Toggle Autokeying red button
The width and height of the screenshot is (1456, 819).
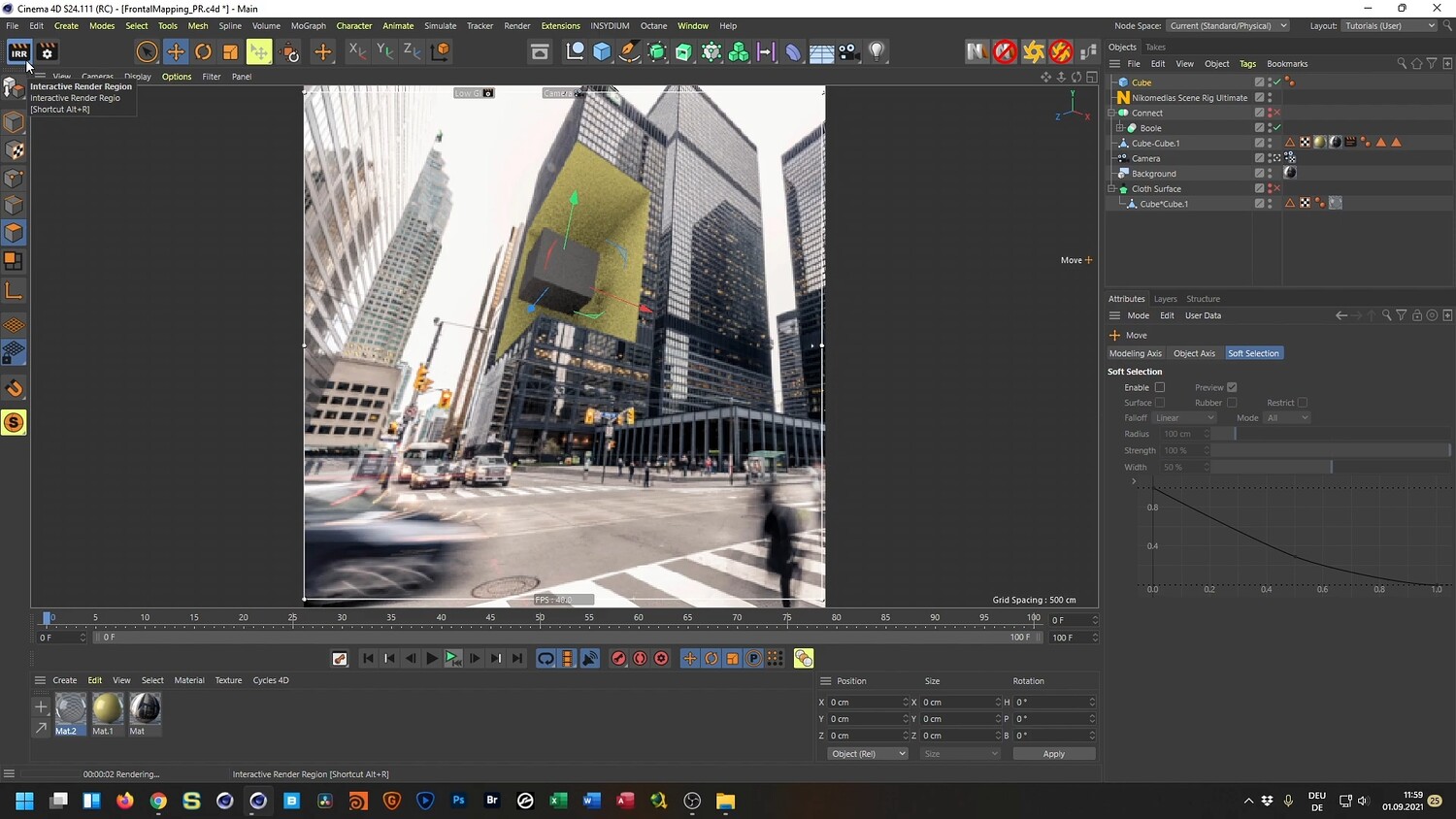point(640,658)
